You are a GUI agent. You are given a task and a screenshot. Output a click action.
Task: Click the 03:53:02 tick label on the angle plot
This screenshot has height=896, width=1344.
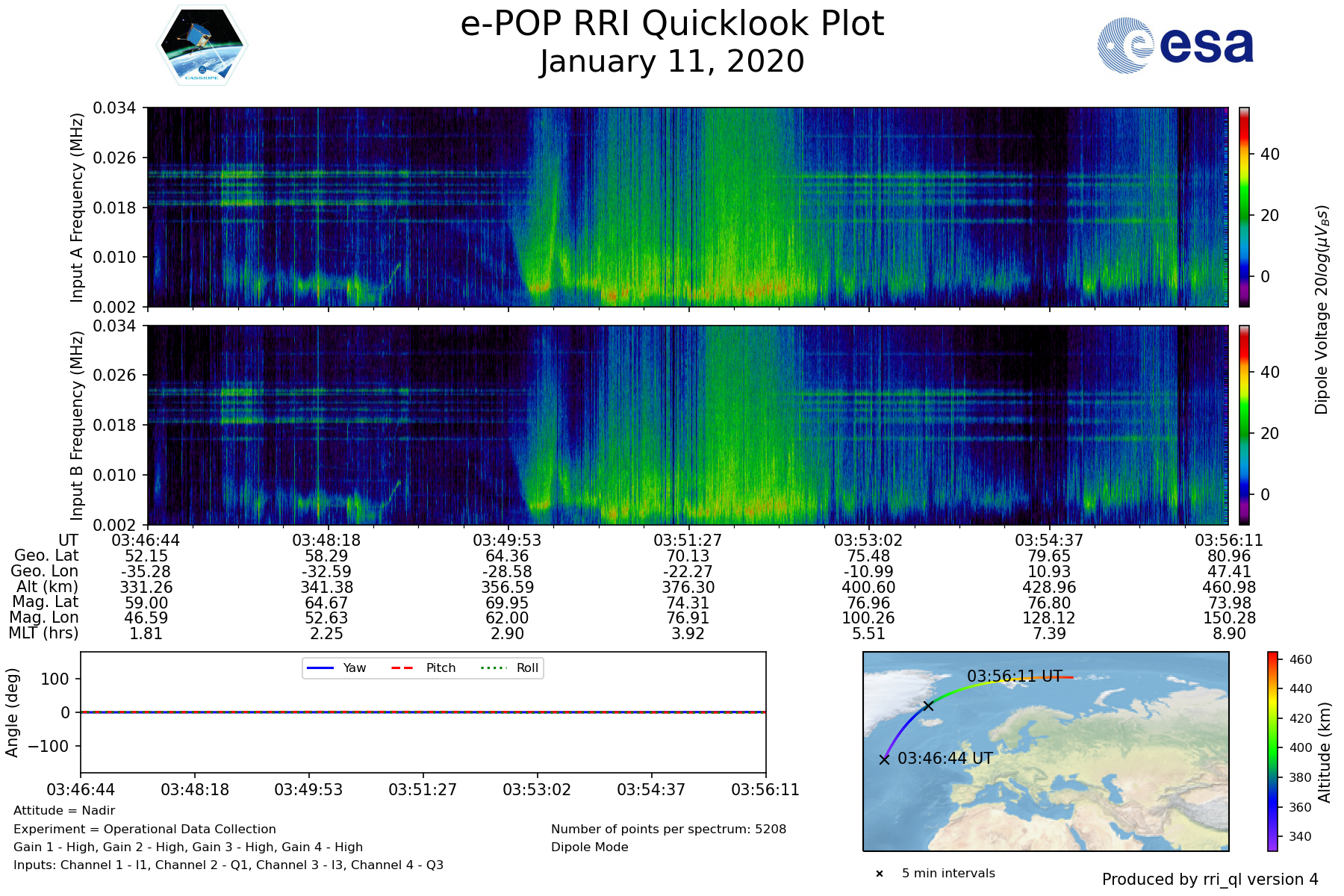pos(537,789)
